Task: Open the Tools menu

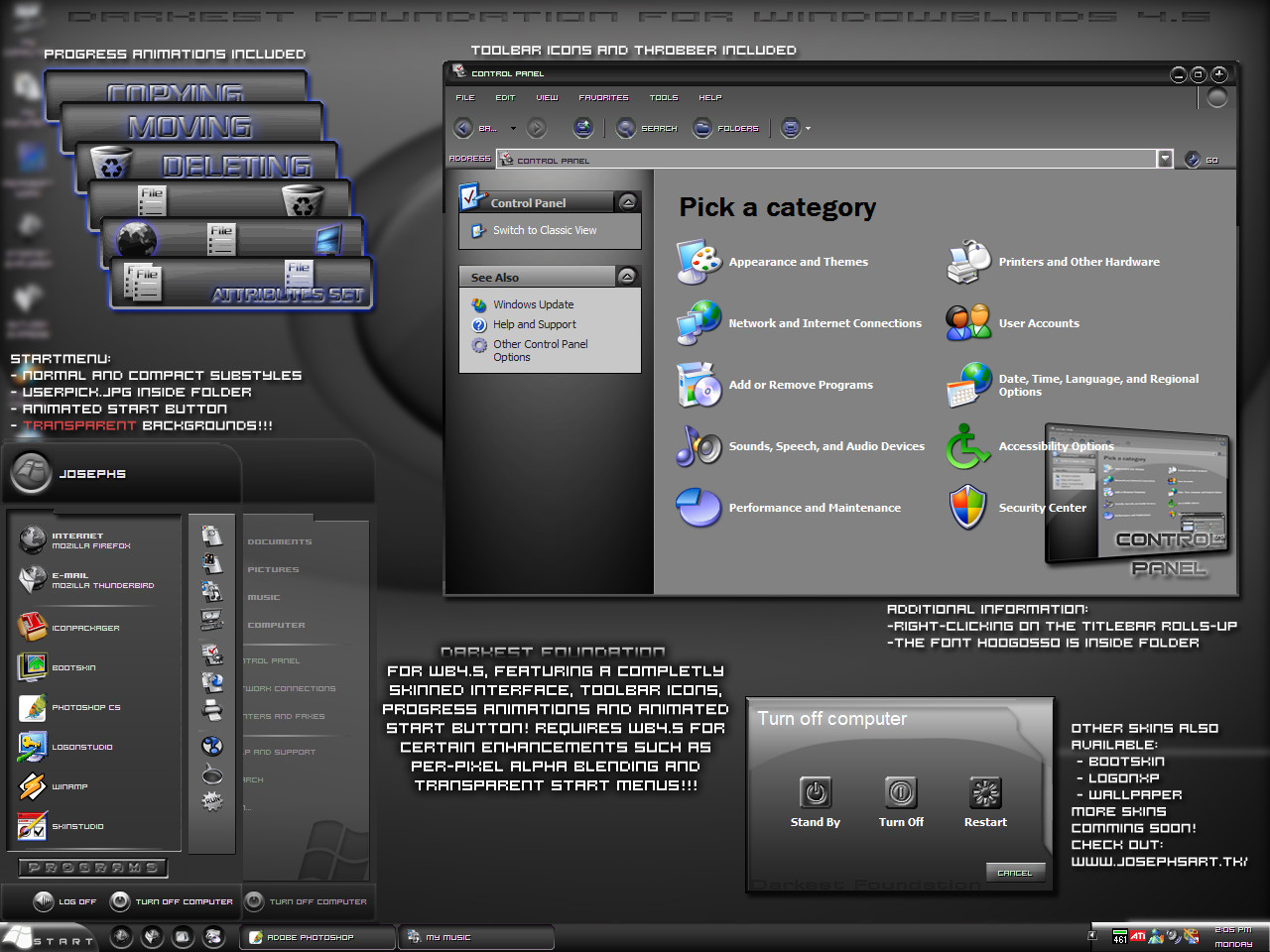Action: pyautogui.click(x=664, y=98)
